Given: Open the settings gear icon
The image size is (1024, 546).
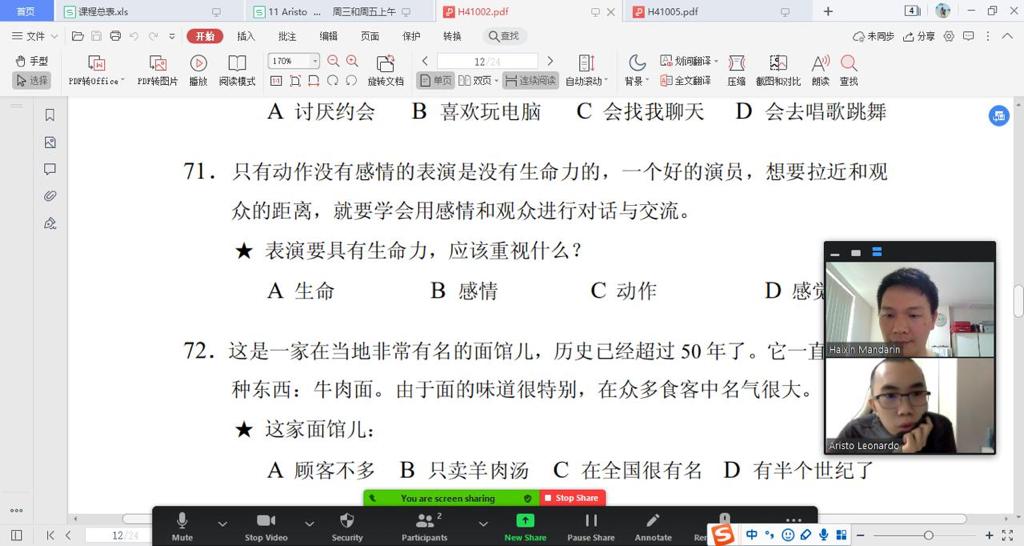Looking at the screenshot, I should pyautogui.click(x=949, y=36).
